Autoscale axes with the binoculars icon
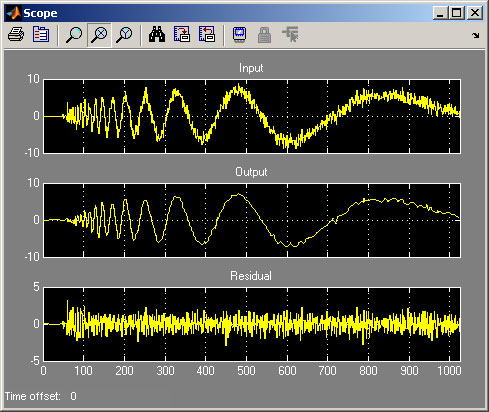Viewport: 489px width, 412px height. coord(157,35)
